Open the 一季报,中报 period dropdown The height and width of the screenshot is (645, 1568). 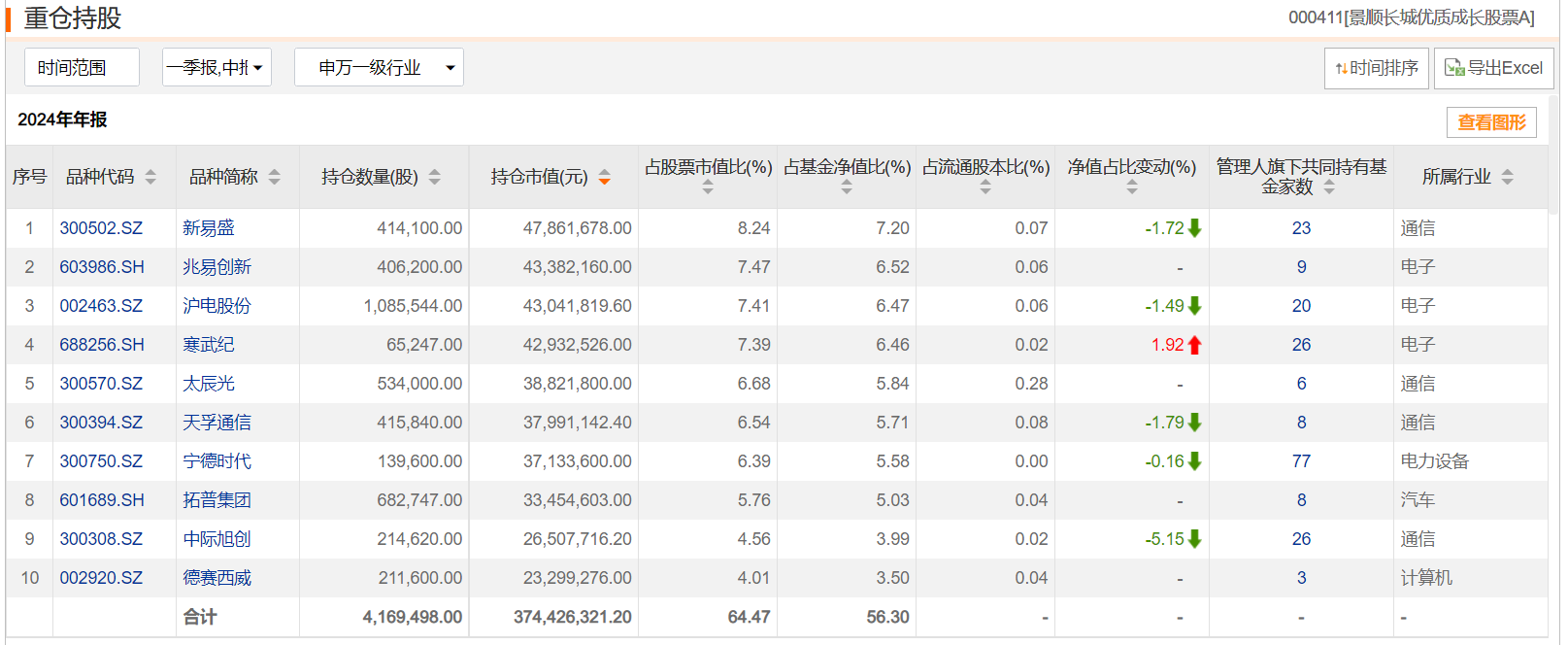(217, 67)
